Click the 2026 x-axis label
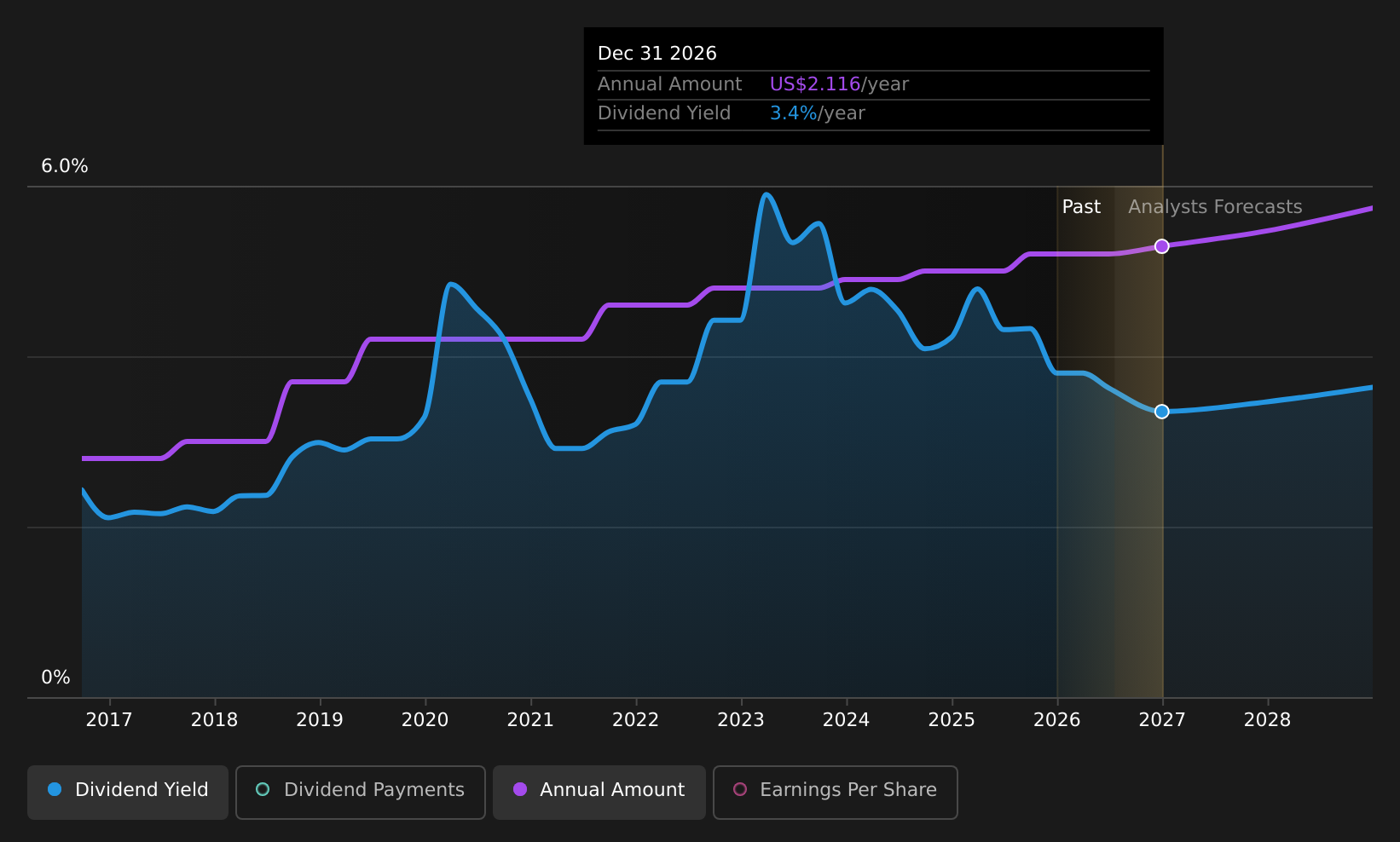Image resolution: width=1400 pixels, height=842 pixels. coord(1057,720)
